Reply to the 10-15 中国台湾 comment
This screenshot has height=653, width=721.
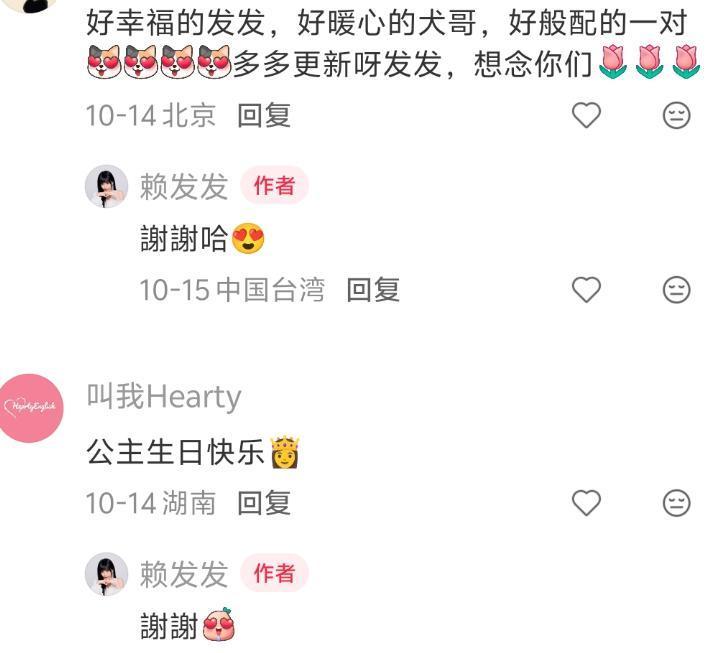[373, 290]
